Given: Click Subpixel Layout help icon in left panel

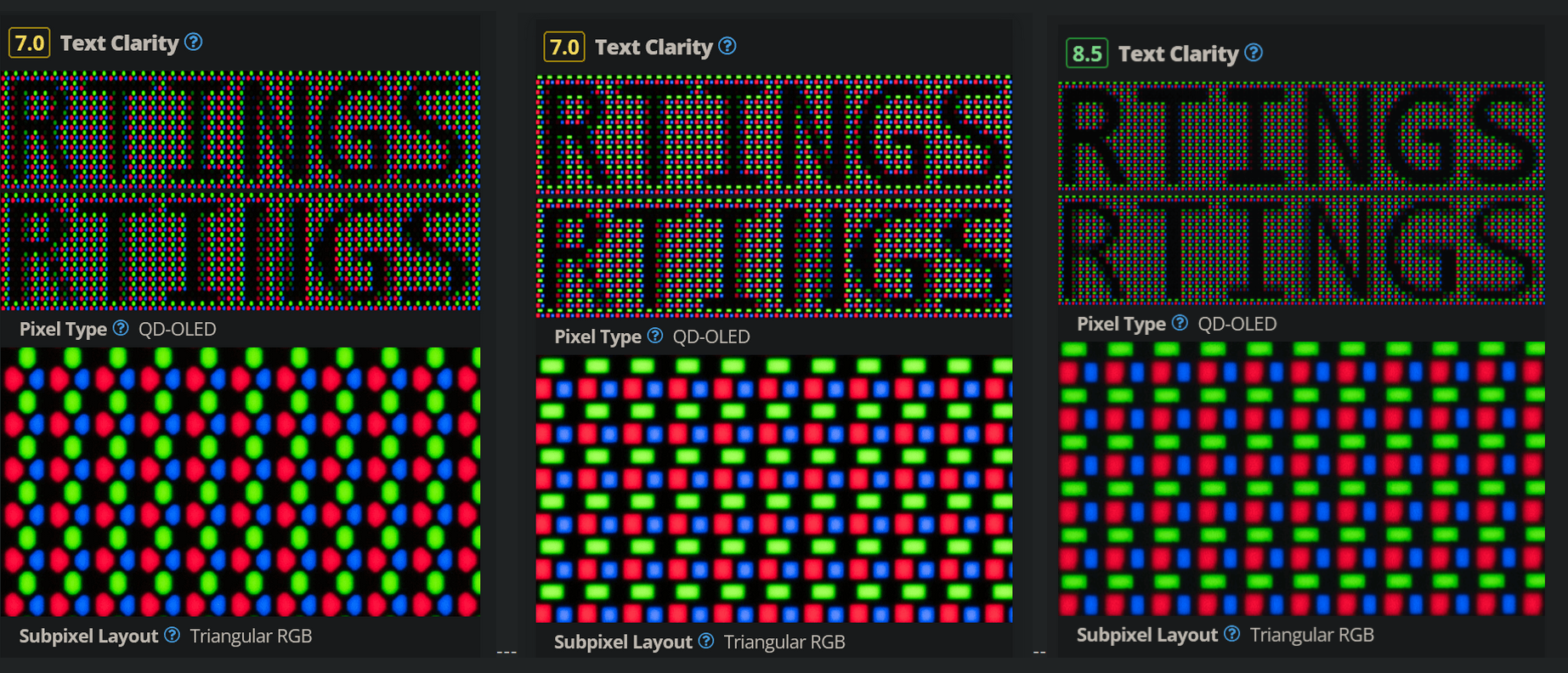Looking at the screenshot, I should (x=172, y=635).
